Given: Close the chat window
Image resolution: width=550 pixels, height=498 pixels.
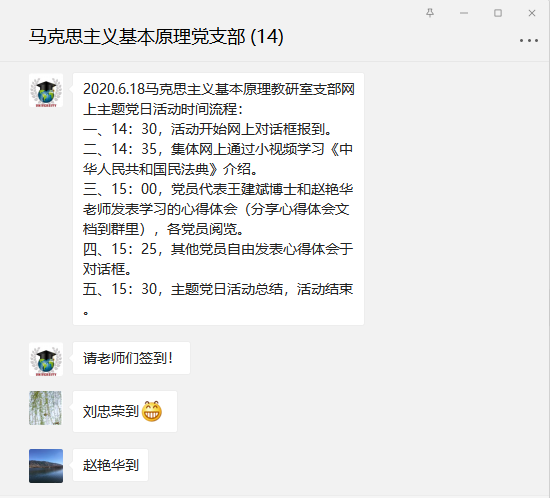Looking at the screenshot, I should (532, 13).
